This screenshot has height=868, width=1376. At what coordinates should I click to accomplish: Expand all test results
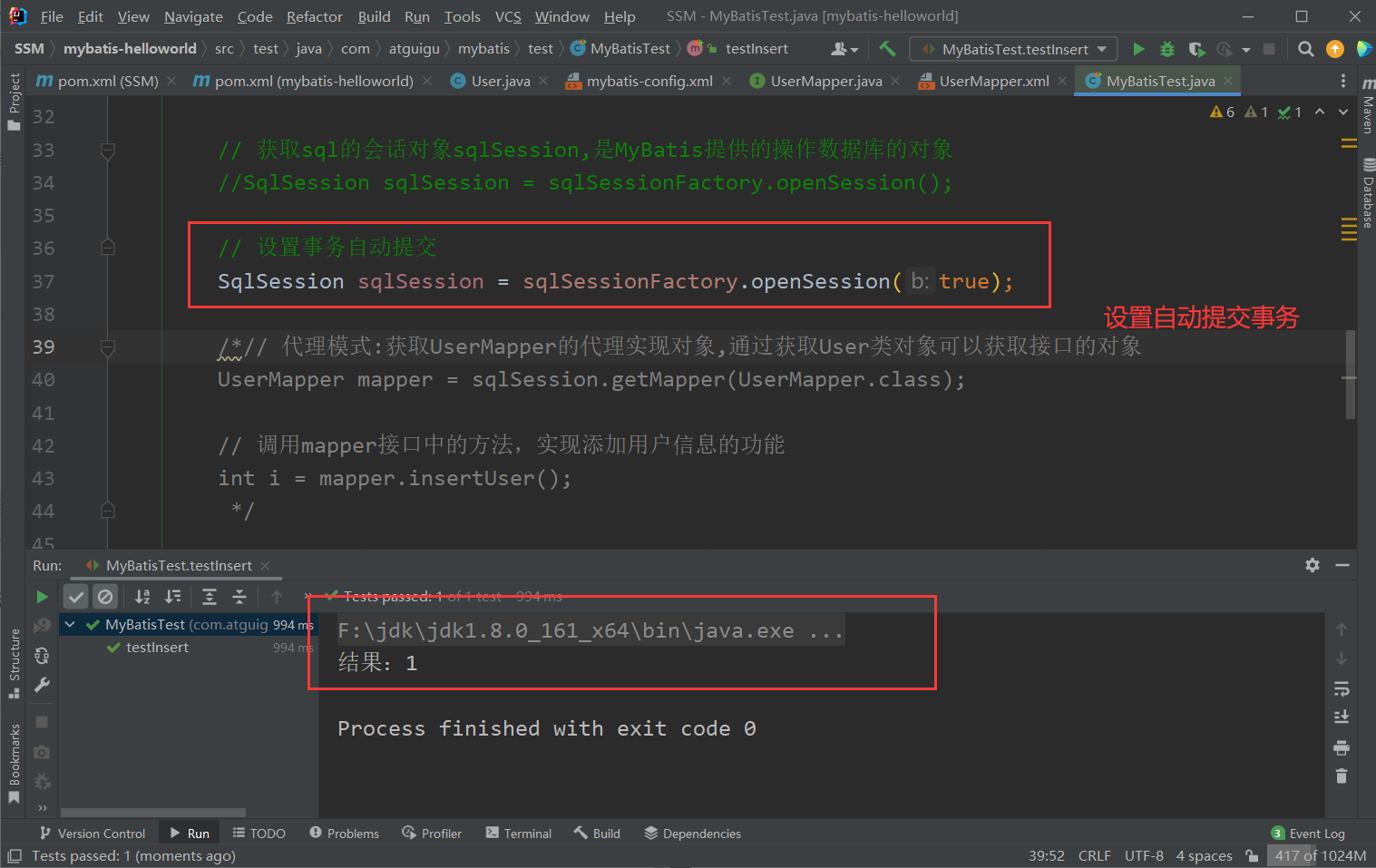210,597
